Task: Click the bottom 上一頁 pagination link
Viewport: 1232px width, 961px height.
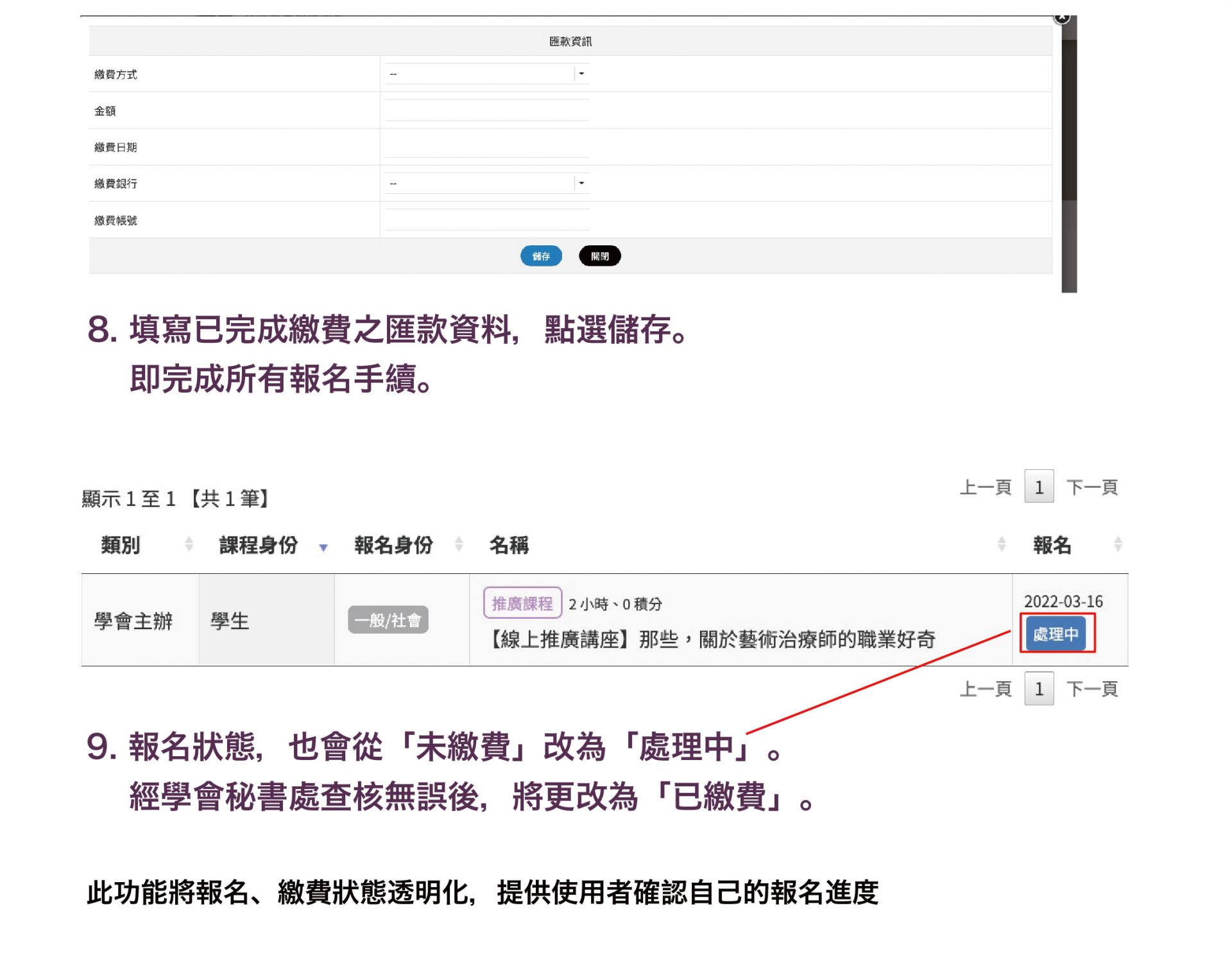Action: (x=986, y=689)
